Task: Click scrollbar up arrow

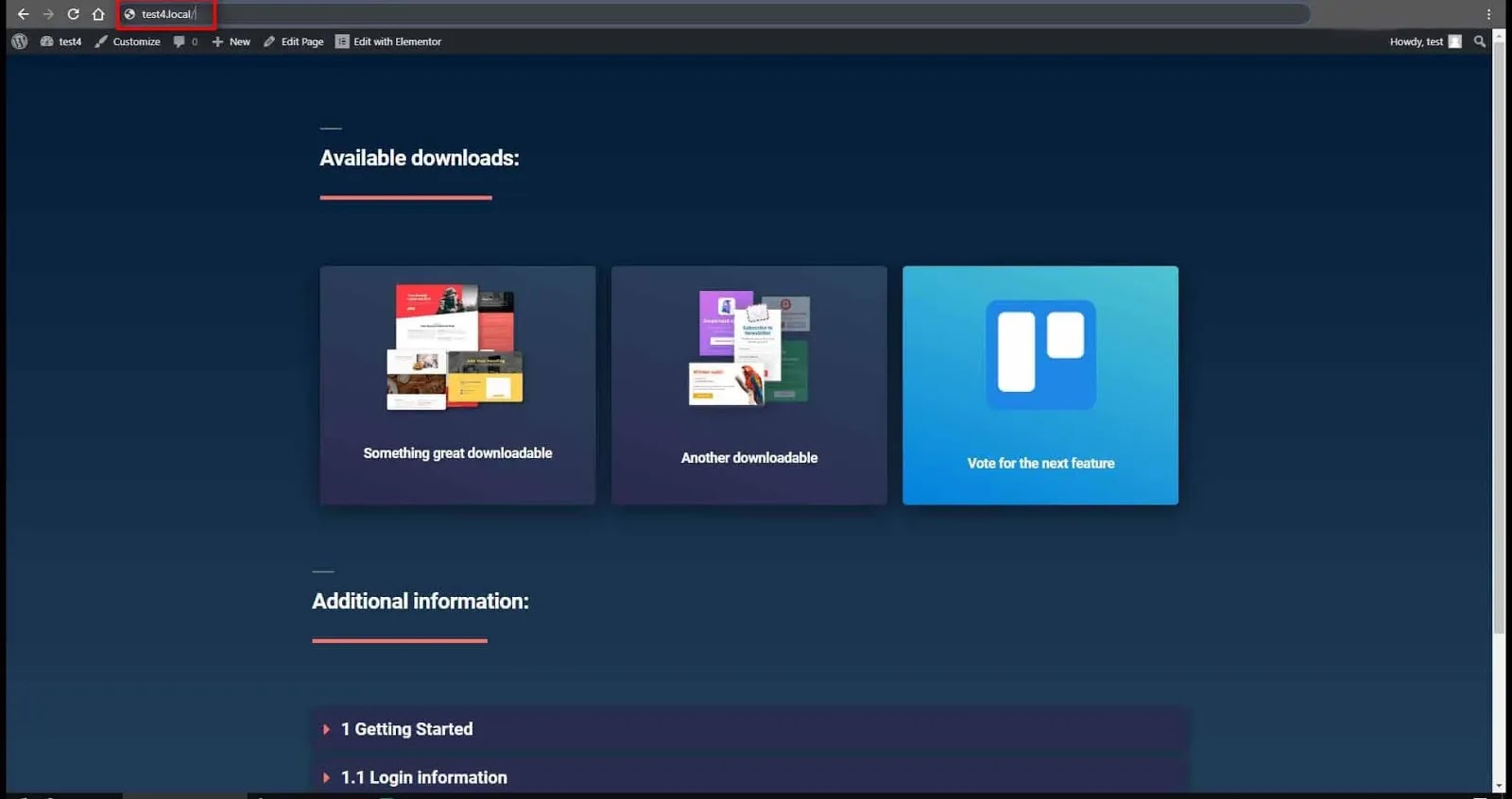Action: 1499,35
